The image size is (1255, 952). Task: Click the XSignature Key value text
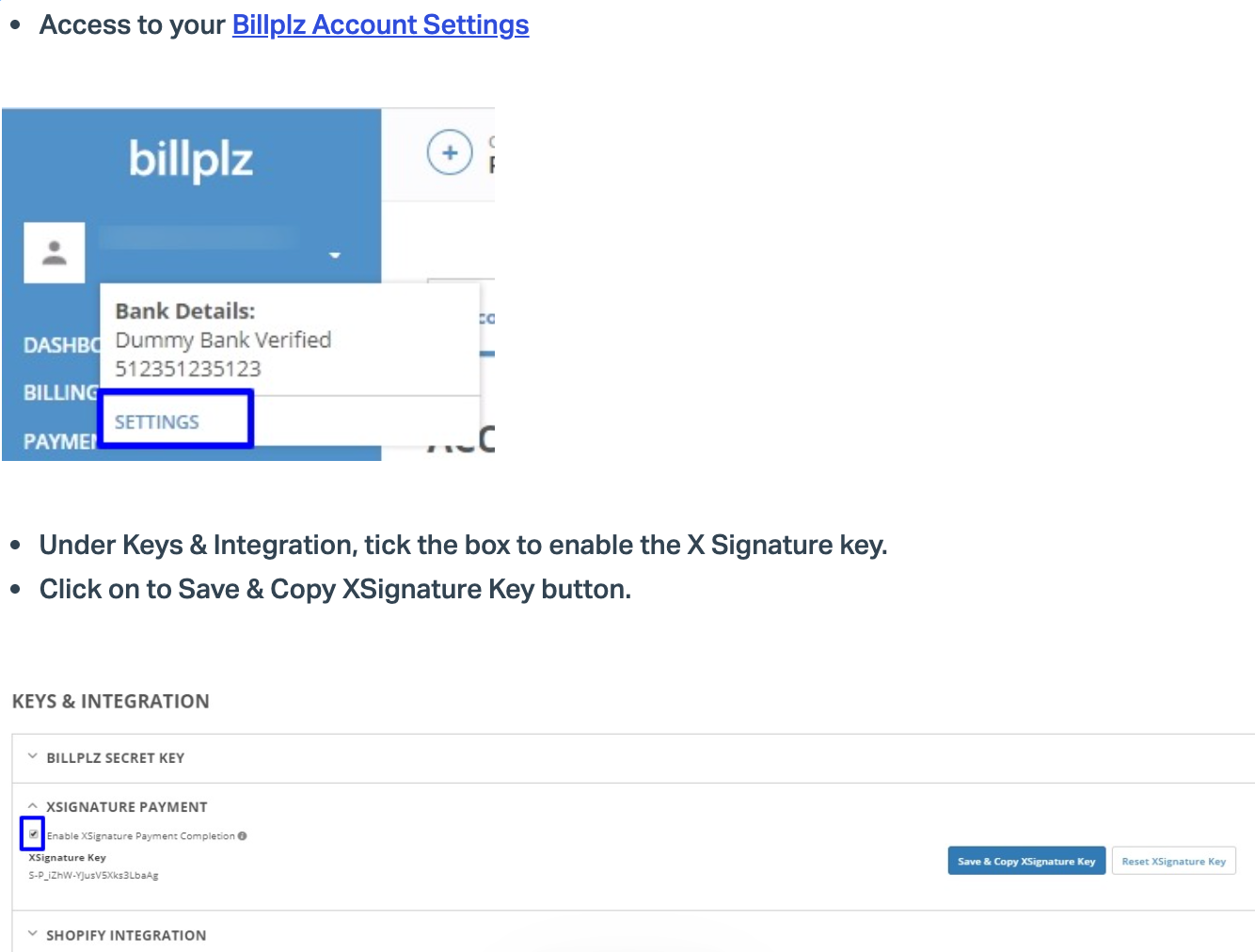pyautogui.click(x=93, y=875)
